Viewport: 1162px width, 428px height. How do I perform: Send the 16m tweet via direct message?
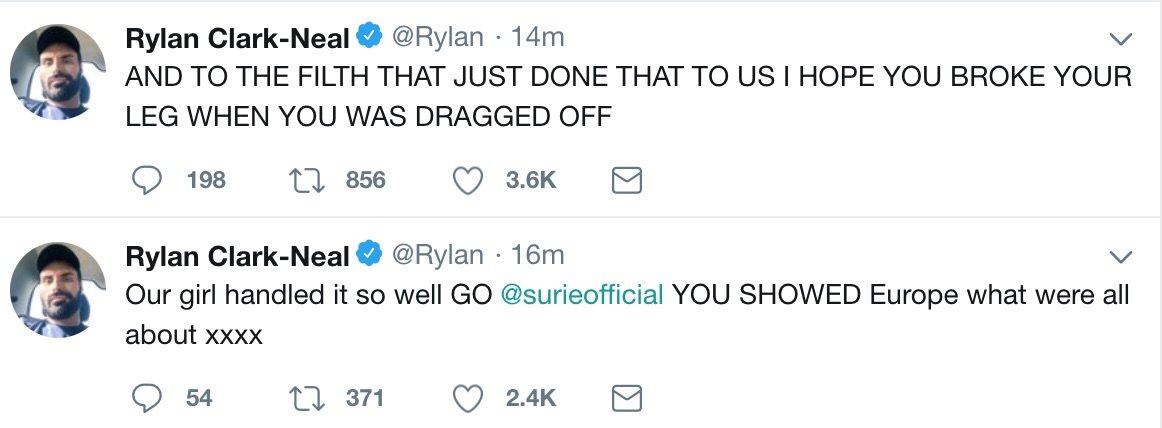(626, 398)
